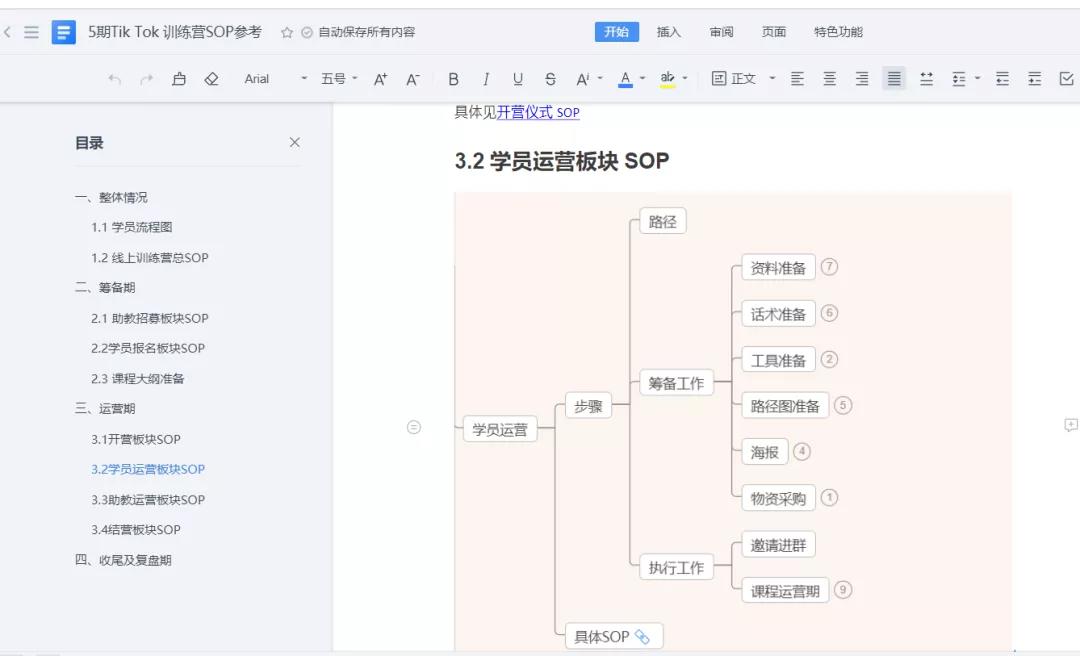Switch to the 插入 tab

click(669, 32)
